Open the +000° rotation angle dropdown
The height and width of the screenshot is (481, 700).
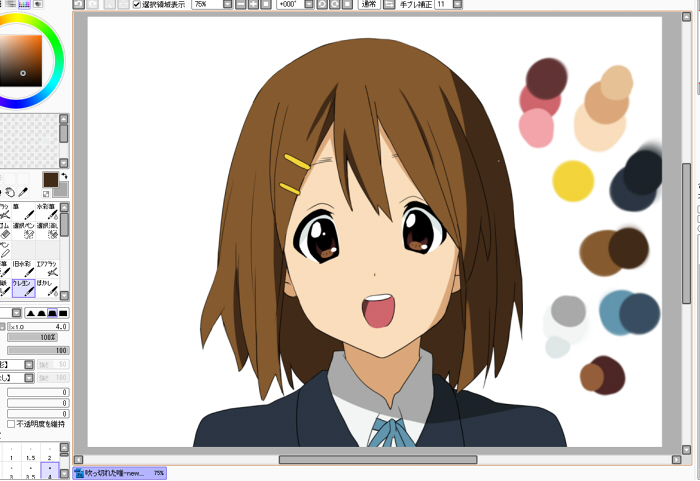(308, 4)
